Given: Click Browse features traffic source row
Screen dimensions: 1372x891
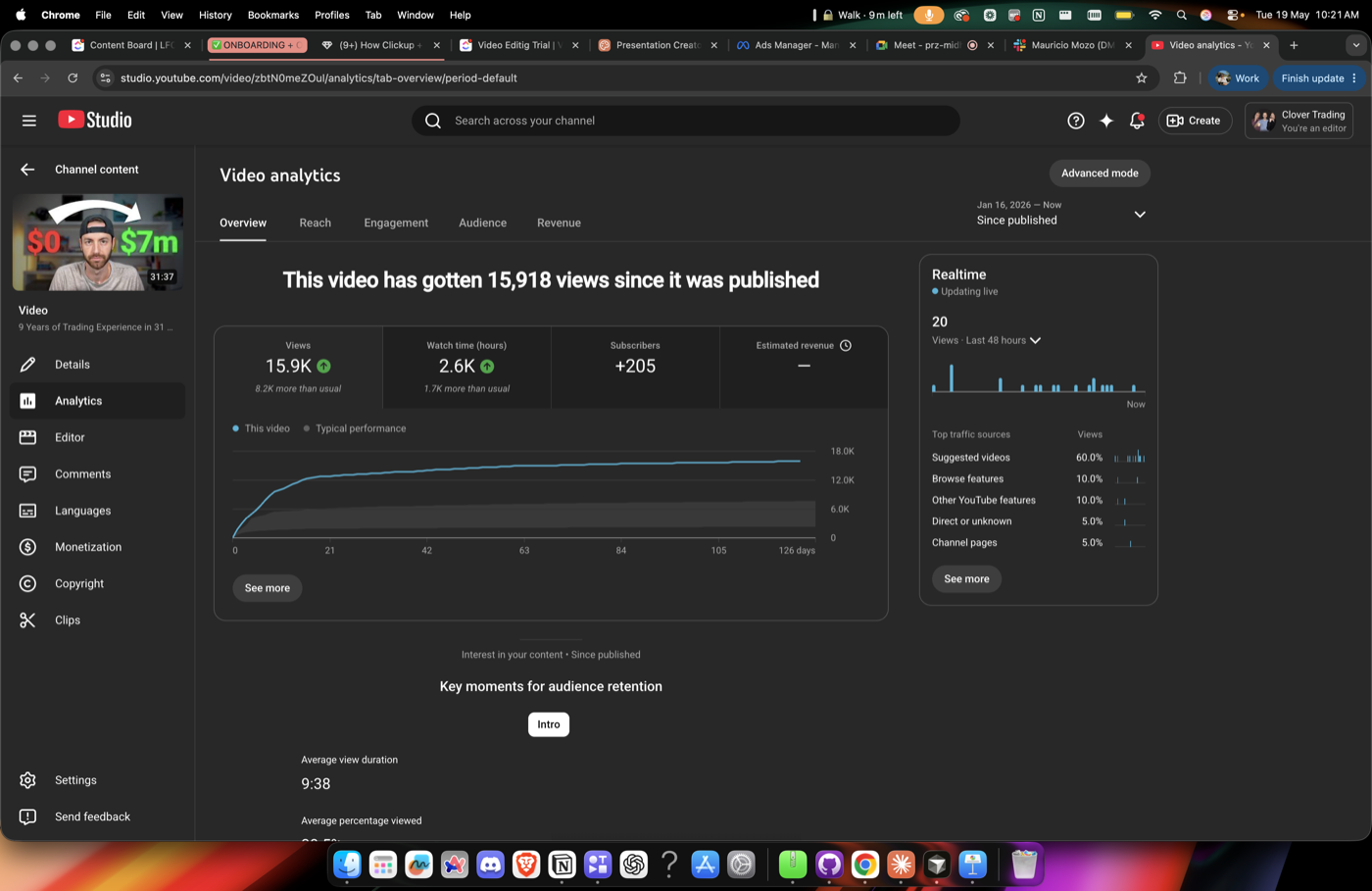Looking at the screenshot, I should tap(1038, 479).
